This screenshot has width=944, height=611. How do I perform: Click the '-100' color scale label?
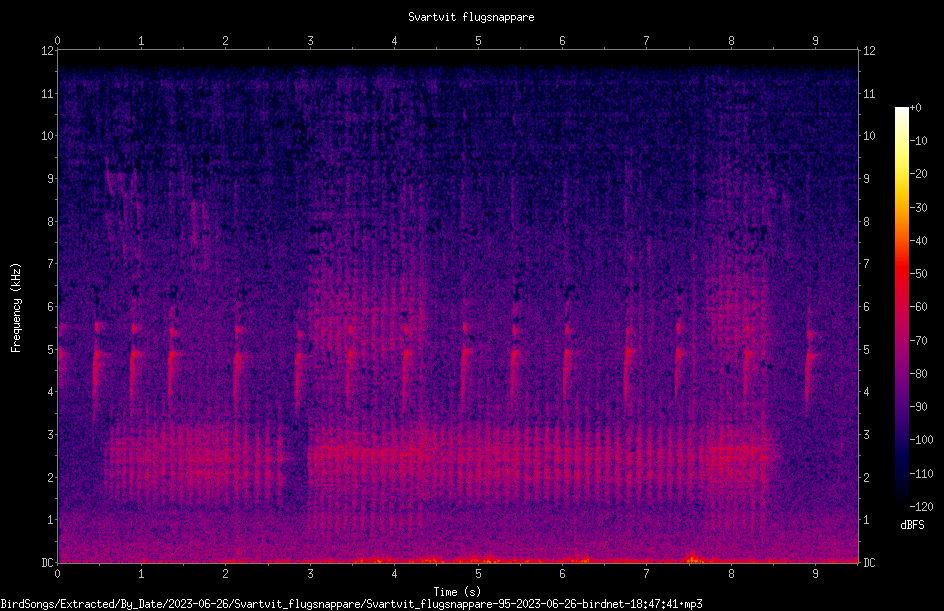click(921, 440)
